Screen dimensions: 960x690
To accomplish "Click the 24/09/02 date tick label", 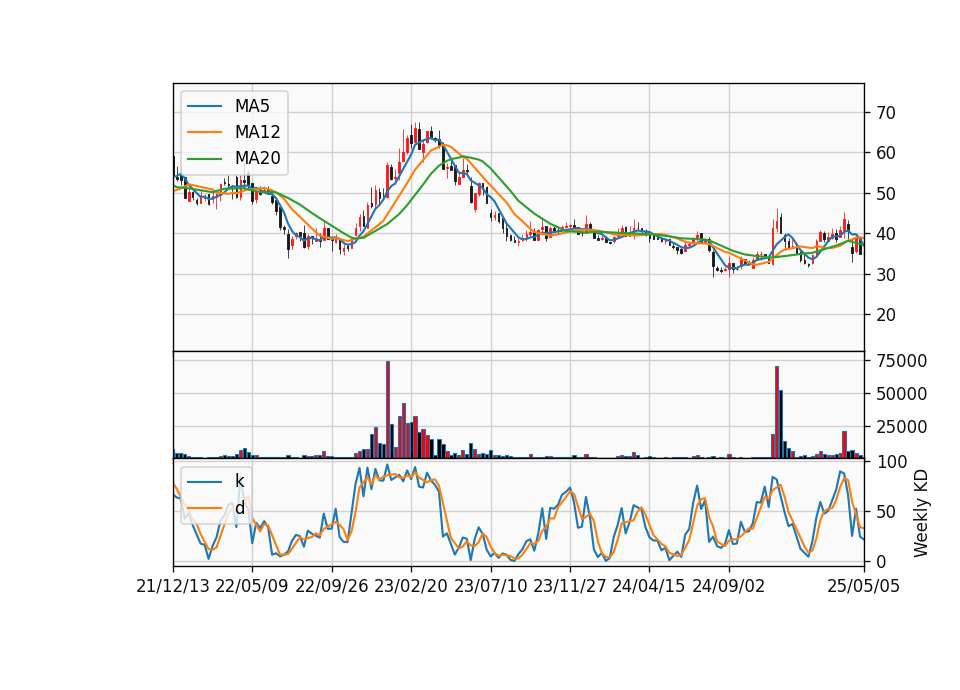I will point(729,586).
